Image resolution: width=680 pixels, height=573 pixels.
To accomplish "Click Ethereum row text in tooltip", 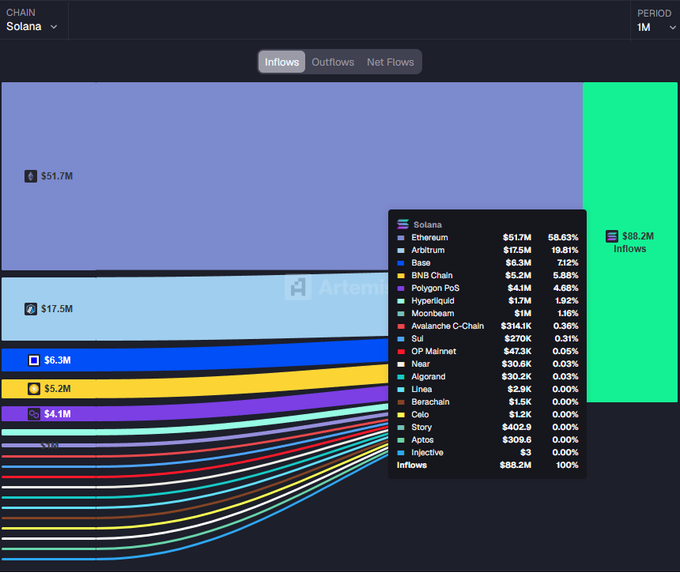I will coord(430,237).
